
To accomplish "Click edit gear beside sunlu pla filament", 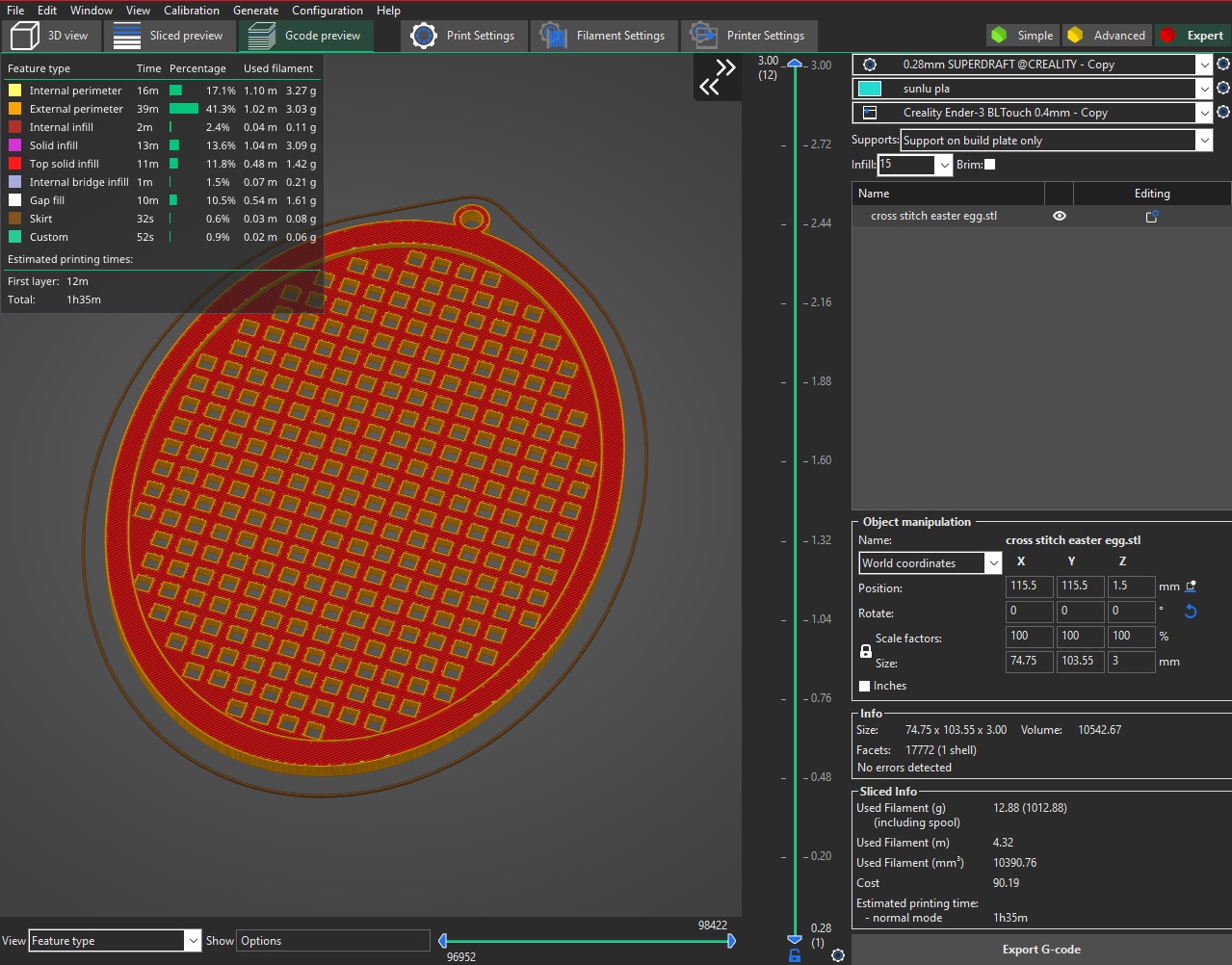I will (x=1223, y=88).
